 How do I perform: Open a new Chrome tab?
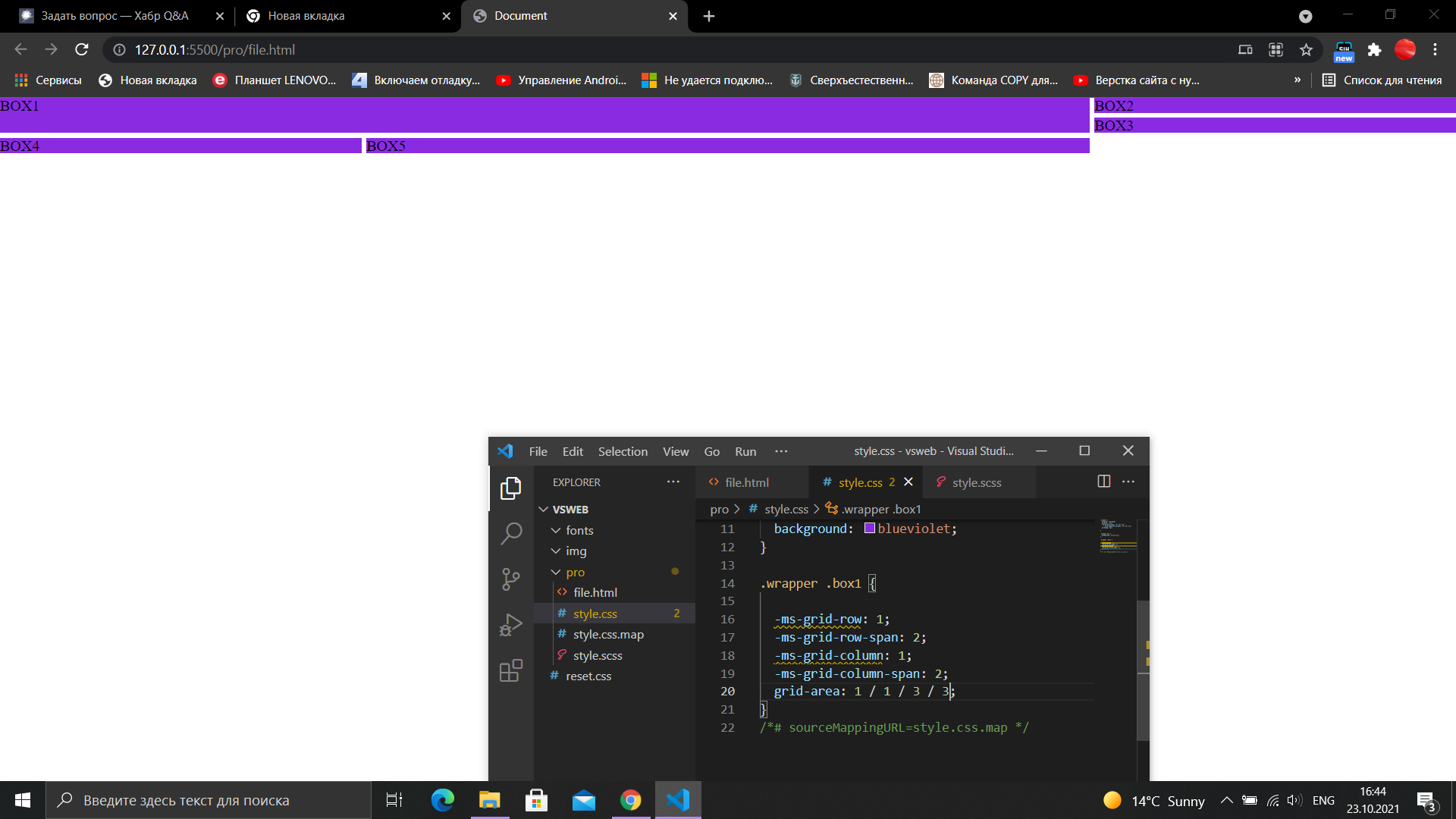(709, 16)
